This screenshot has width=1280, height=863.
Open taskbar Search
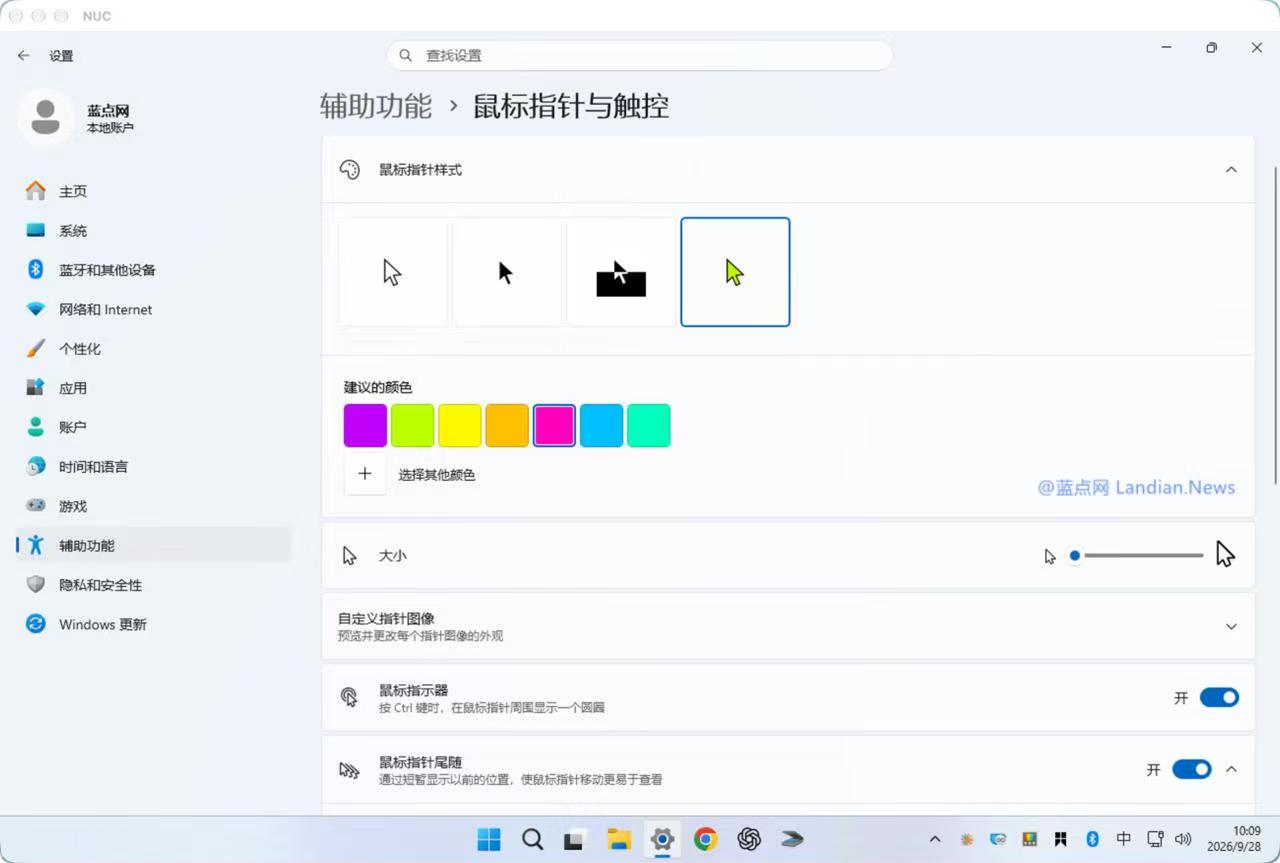(x=532, y=839)
